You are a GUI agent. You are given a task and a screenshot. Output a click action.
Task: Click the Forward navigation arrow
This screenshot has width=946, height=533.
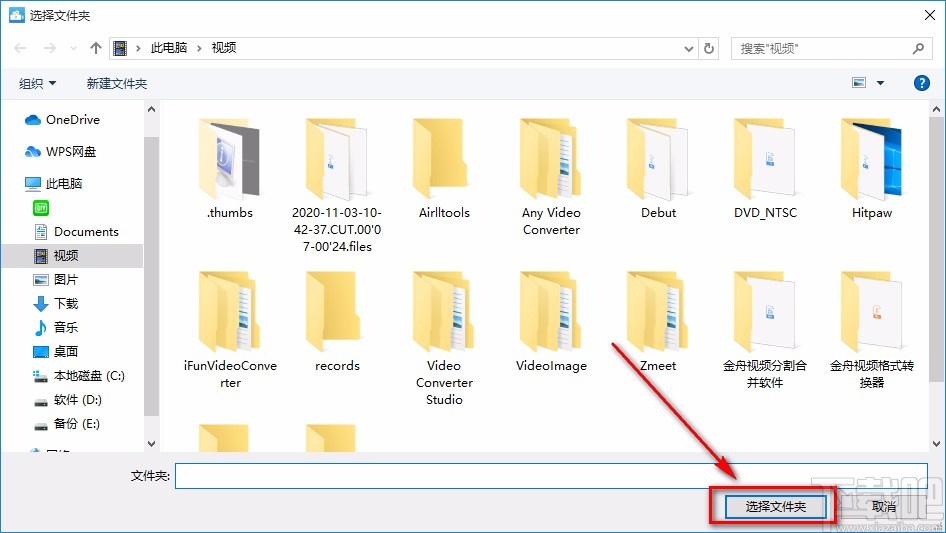(x=49, y=48)
